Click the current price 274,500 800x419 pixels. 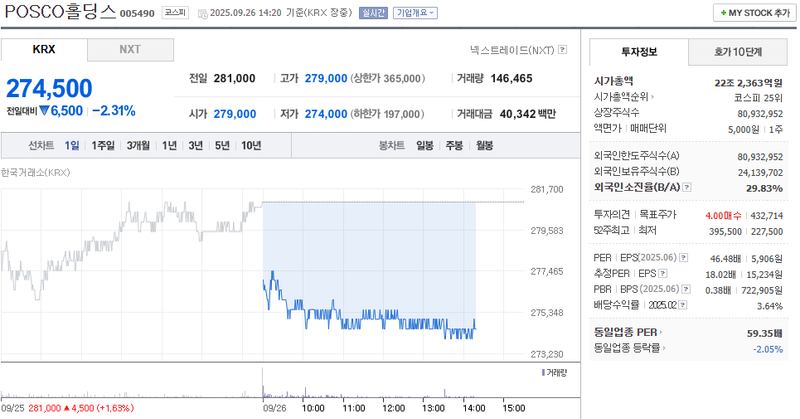49,88
